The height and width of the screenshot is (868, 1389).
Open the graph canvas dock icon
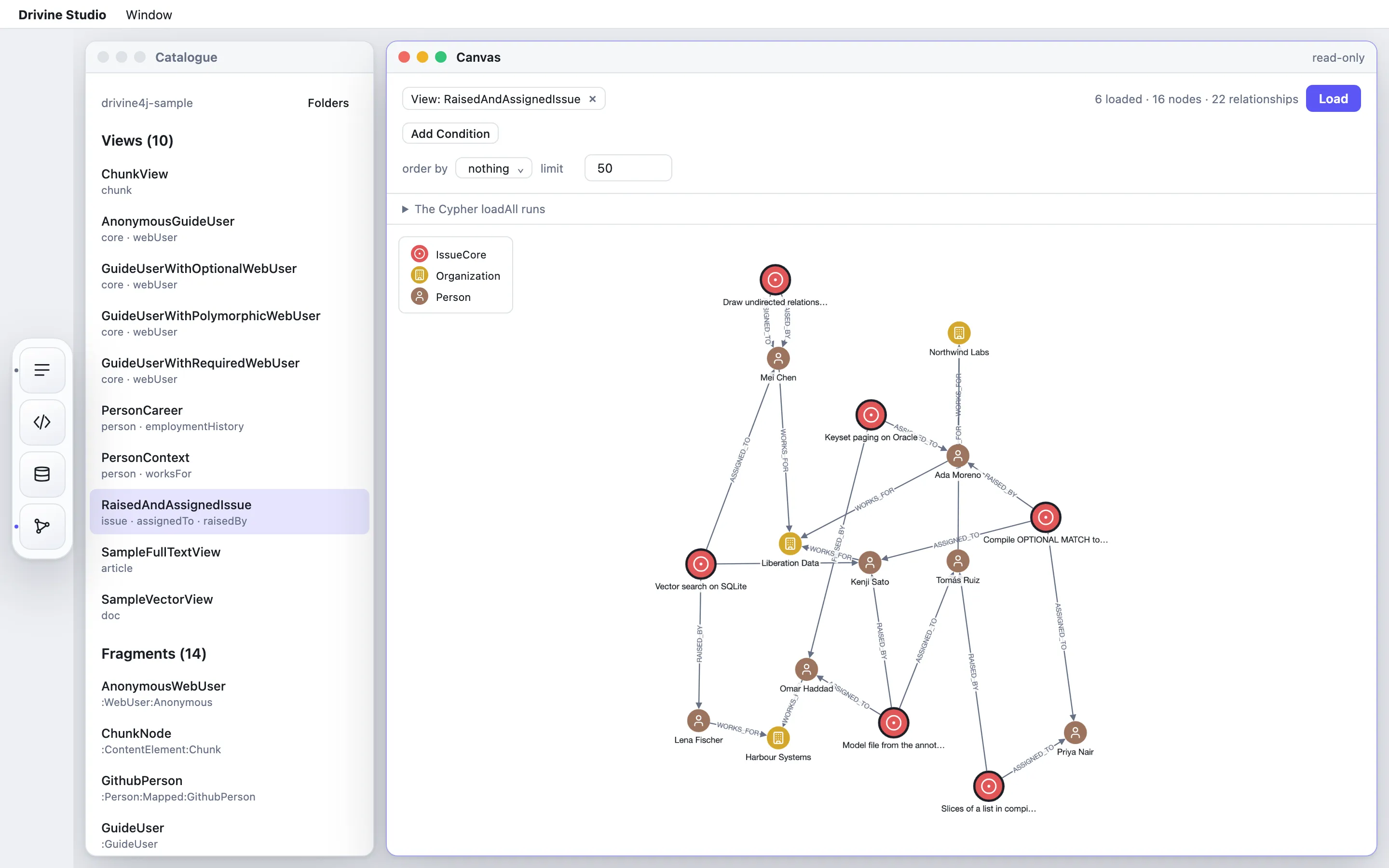pos(42,527)
